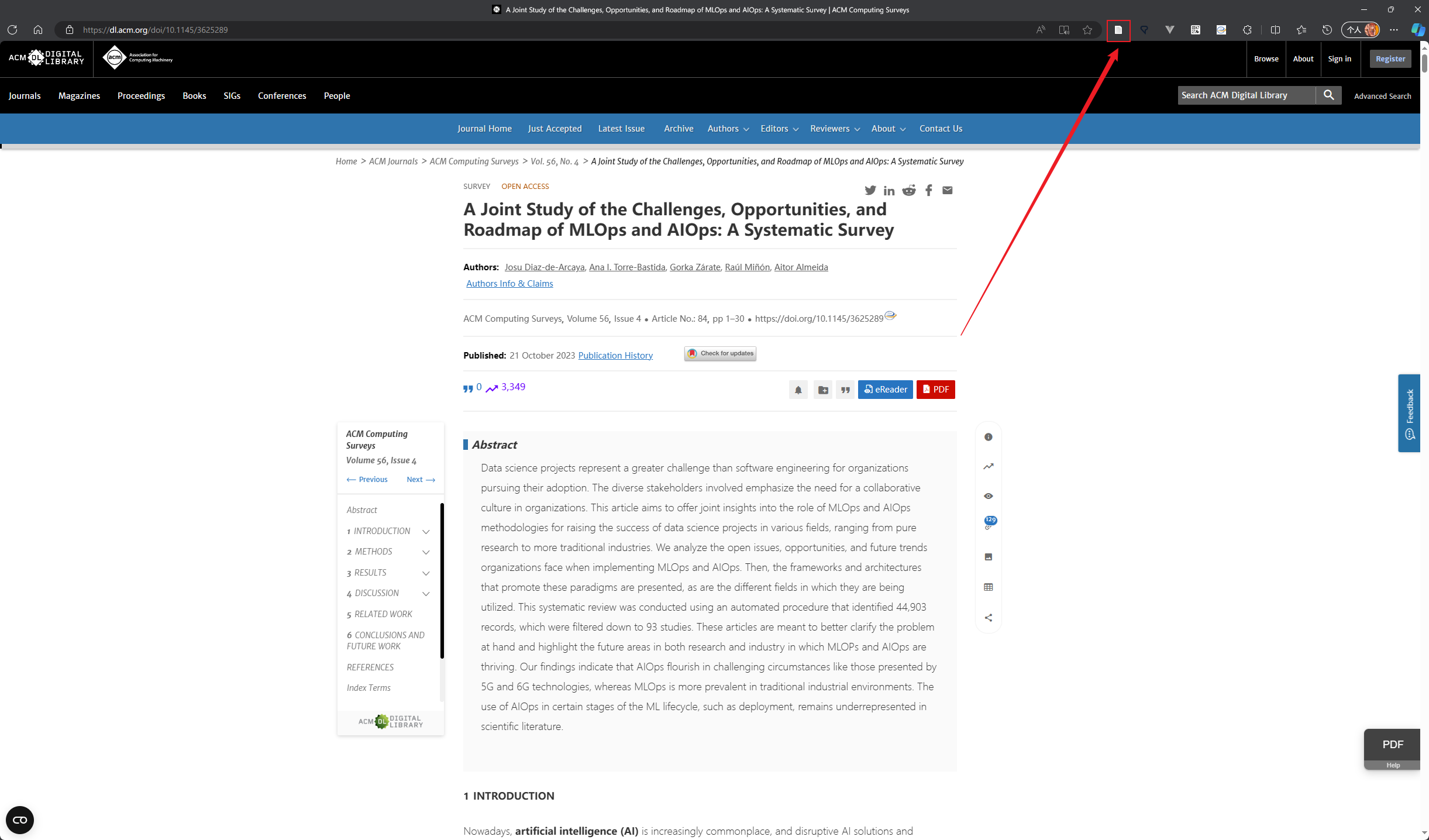Screen dimensions: 1429x840
Task: Toggle the split screen browser button
Action: (x=1275, y=30)
